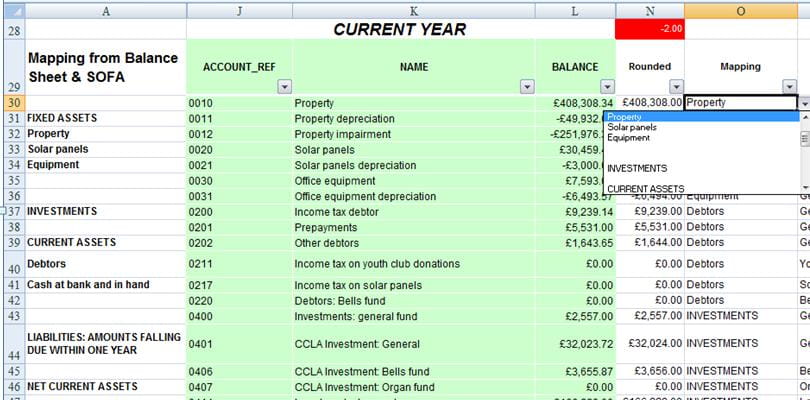810x400 pixels.
Task: Open the Rounded column filter arrow
Action: (x=675, y=87)
